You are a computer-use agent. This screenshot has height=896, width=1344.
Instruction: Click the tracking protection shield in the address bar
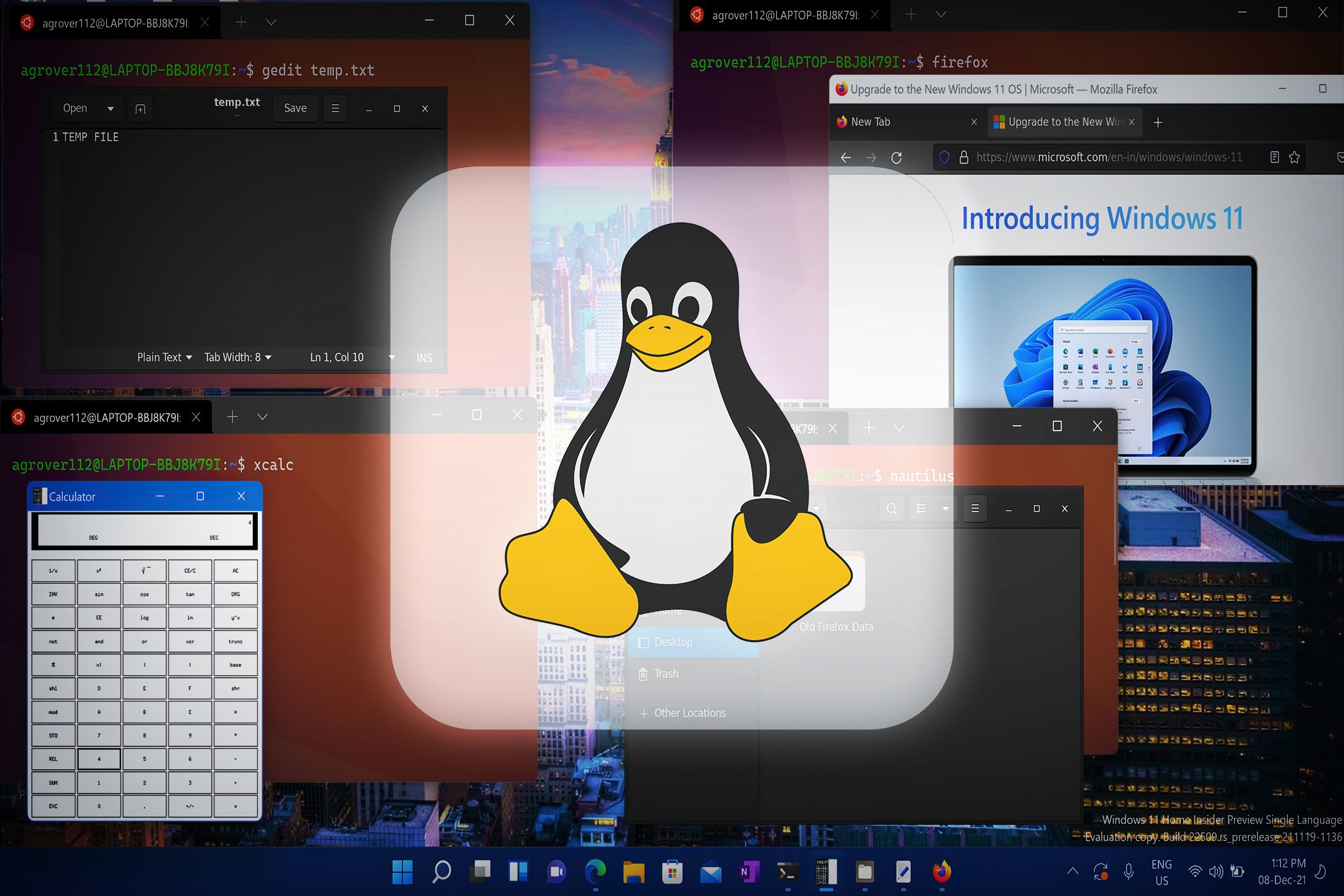pyautogui.click(x=943, y=157)
